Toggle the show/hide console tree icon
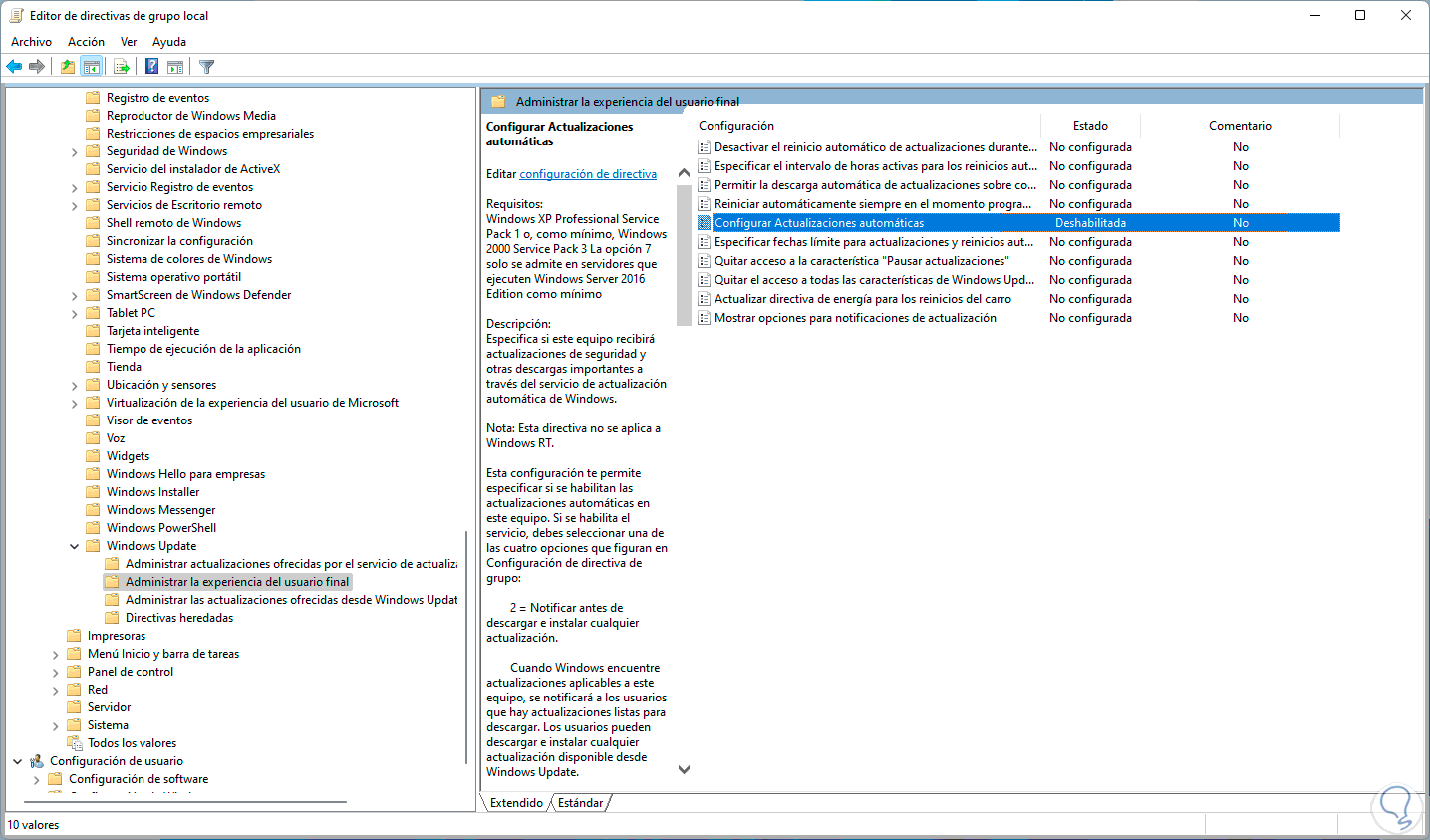The height and width of the screenshot is (840, 1430). pyautogui.click(x=91, y=67)
